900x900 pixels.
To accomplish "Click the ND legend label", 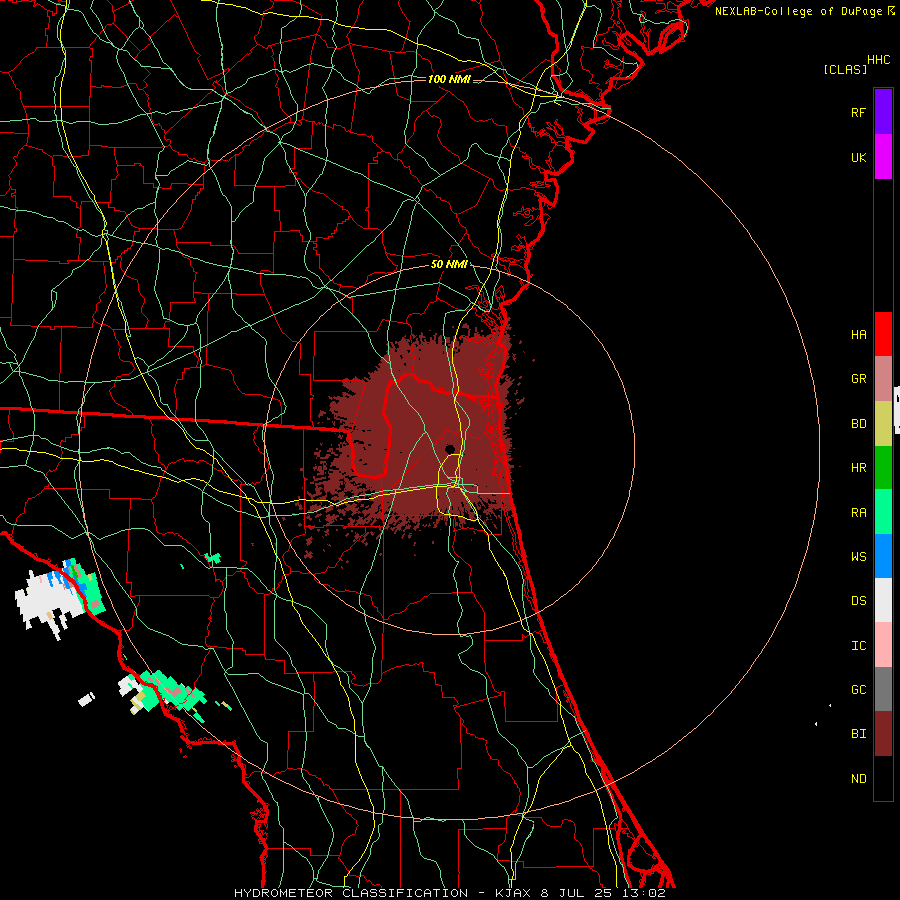I will click(x=859, y=779).
